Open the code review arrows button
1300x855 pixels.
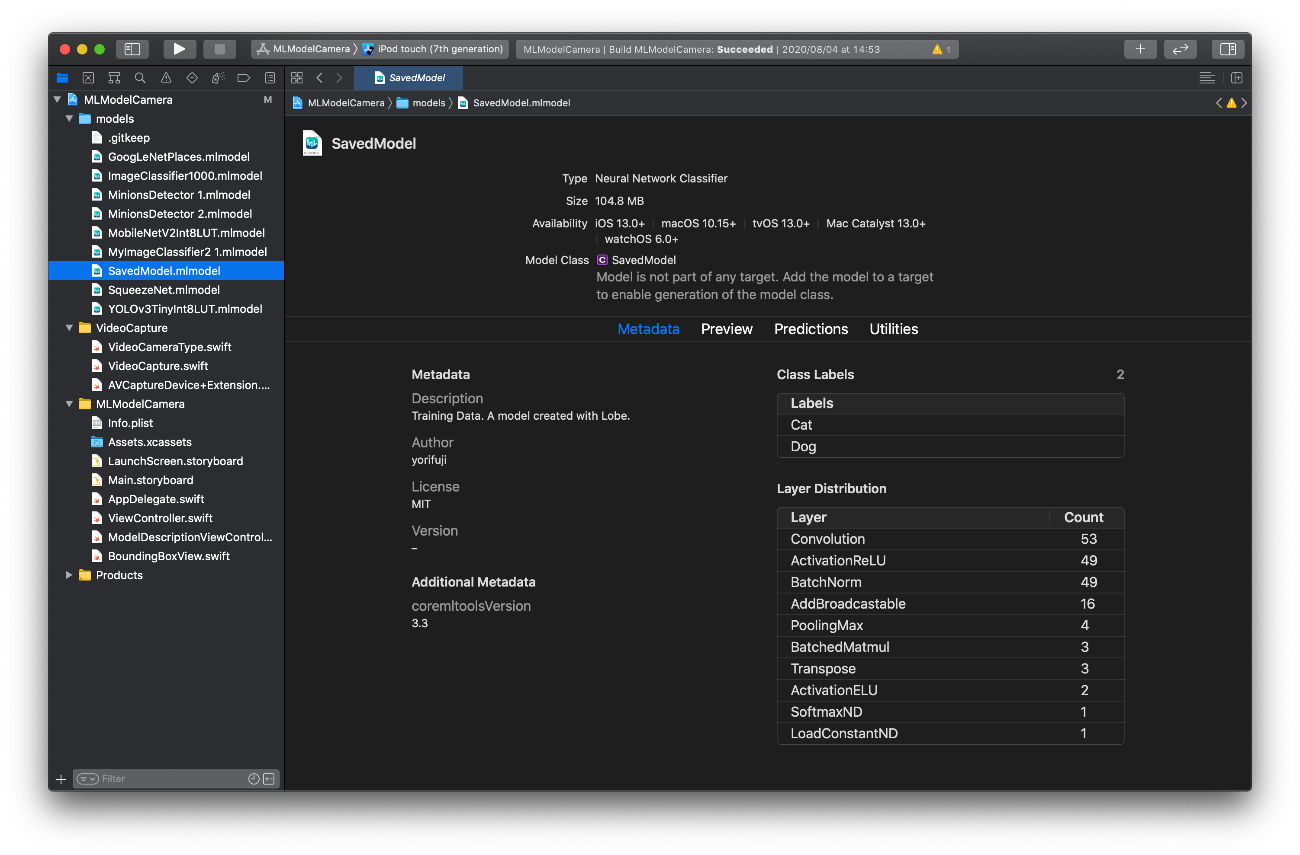[x=1180, y=49]
